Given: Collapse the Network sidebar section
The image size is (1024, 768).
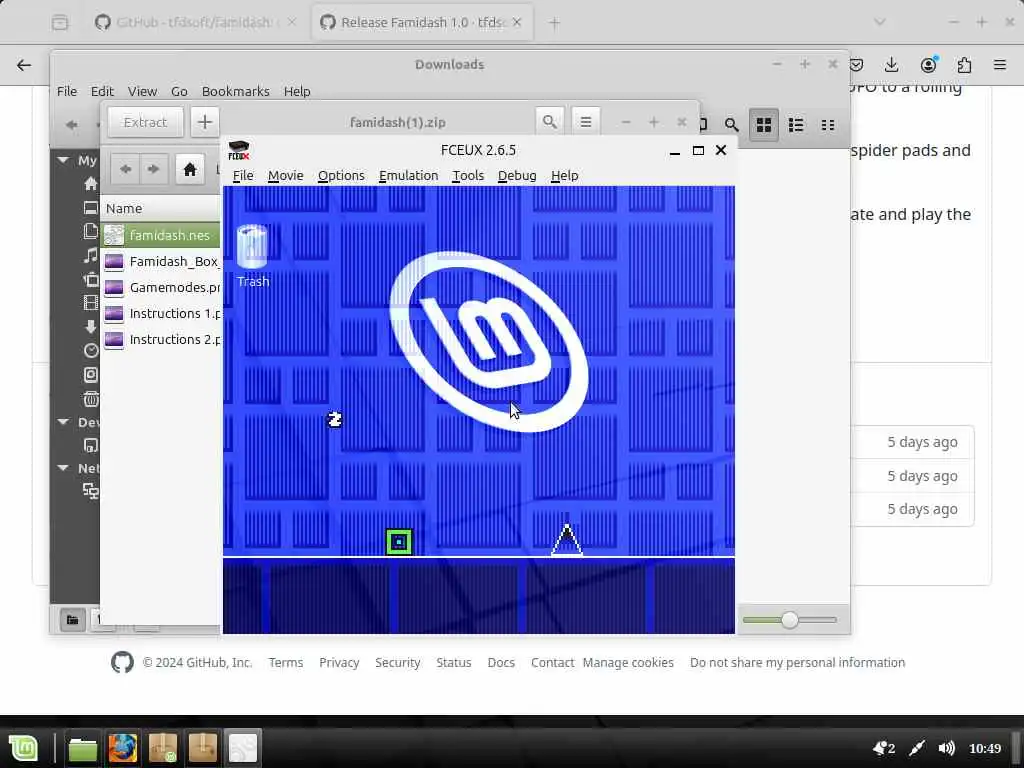Looking at the screenshot, I should click(63, 468).
